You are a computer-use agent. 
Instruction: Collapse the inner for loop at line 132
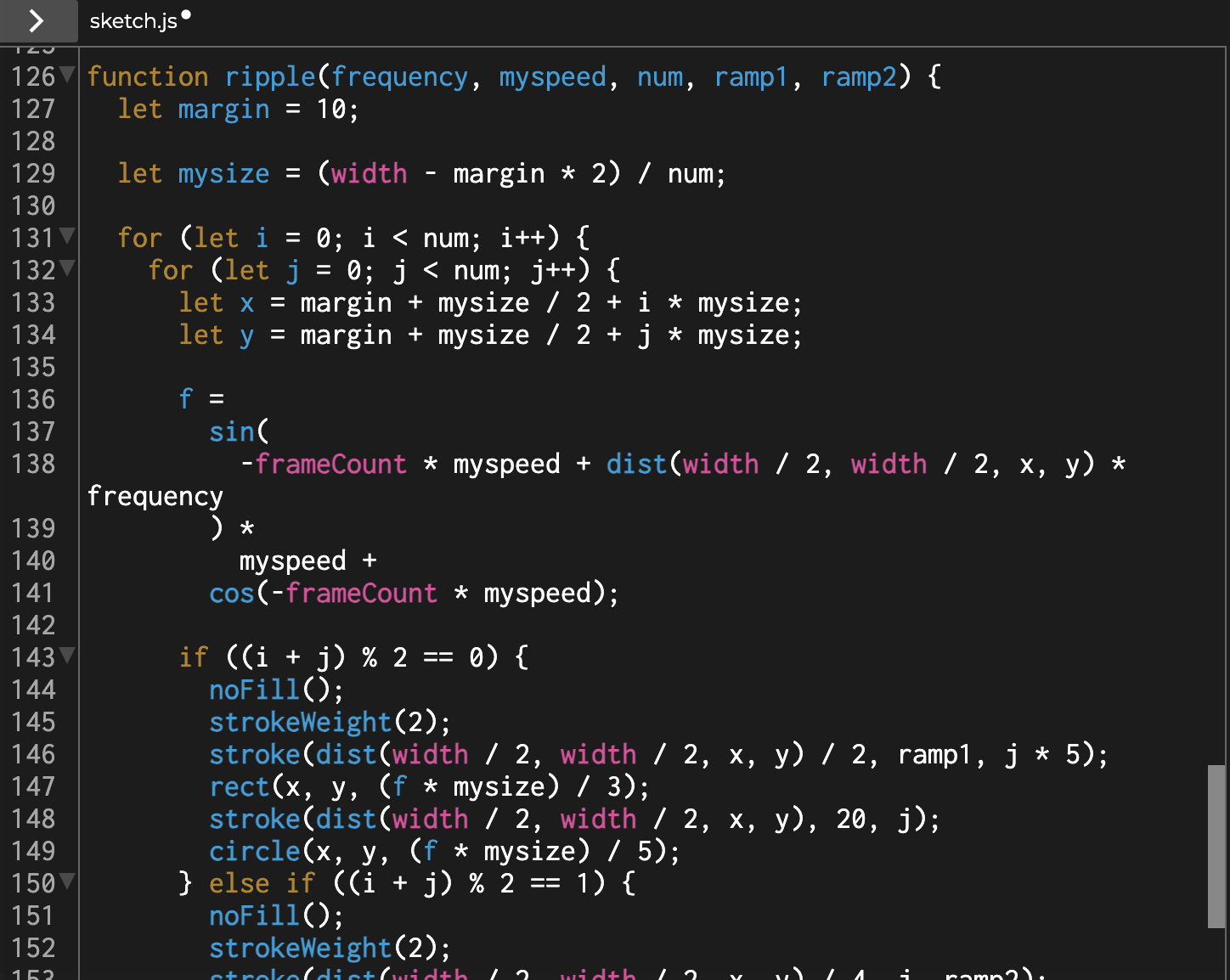coord(67,270)
